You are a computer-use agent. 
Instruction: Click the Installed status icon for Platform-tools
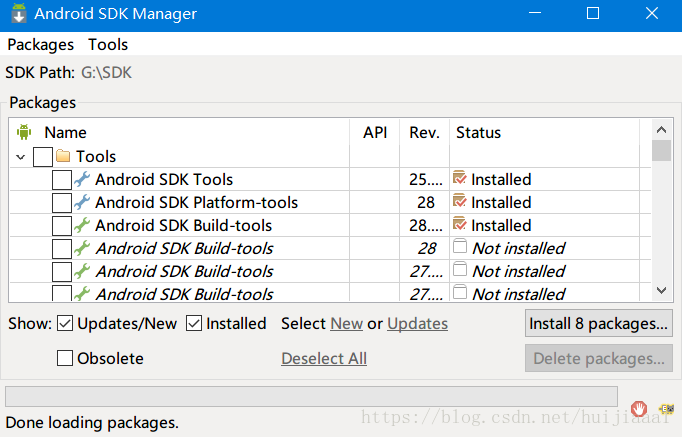459,201
